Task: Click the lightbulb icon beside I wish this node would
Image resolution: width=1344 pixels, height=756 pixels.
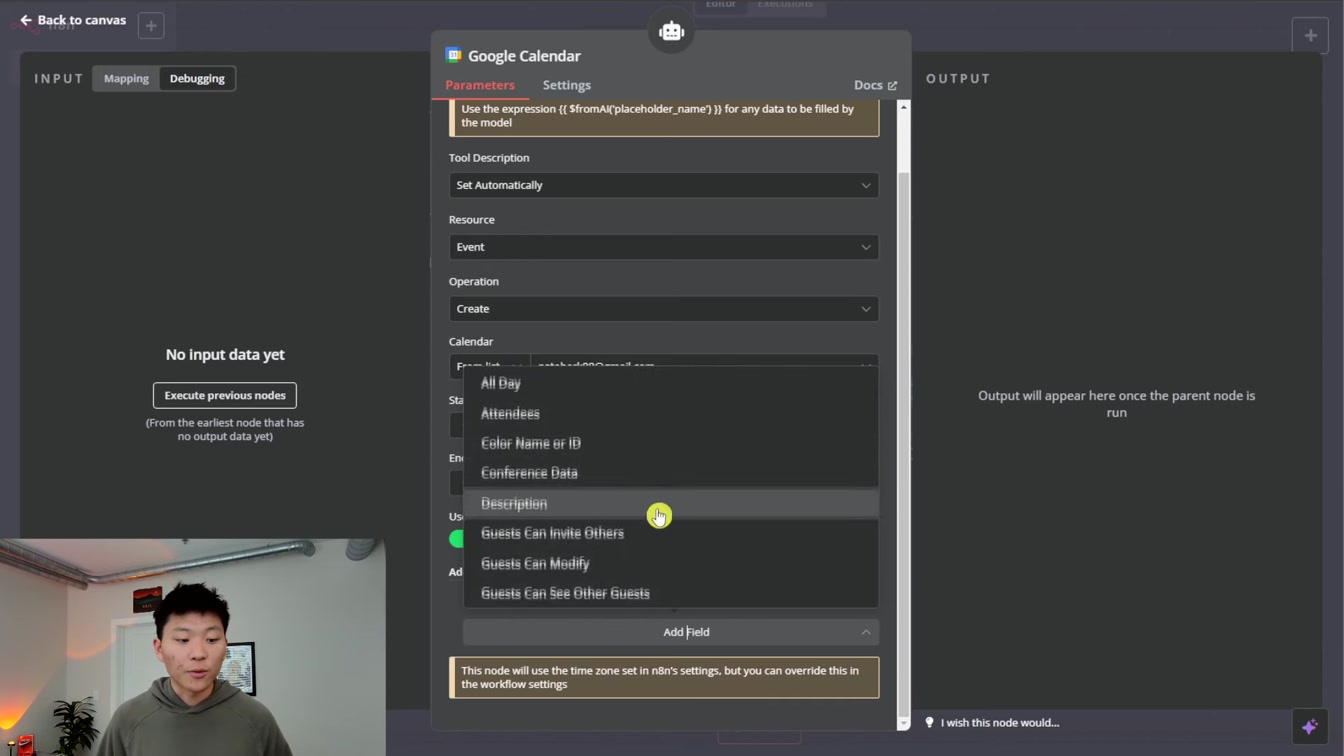Action: pyautogui.click(x=929, y=722)
